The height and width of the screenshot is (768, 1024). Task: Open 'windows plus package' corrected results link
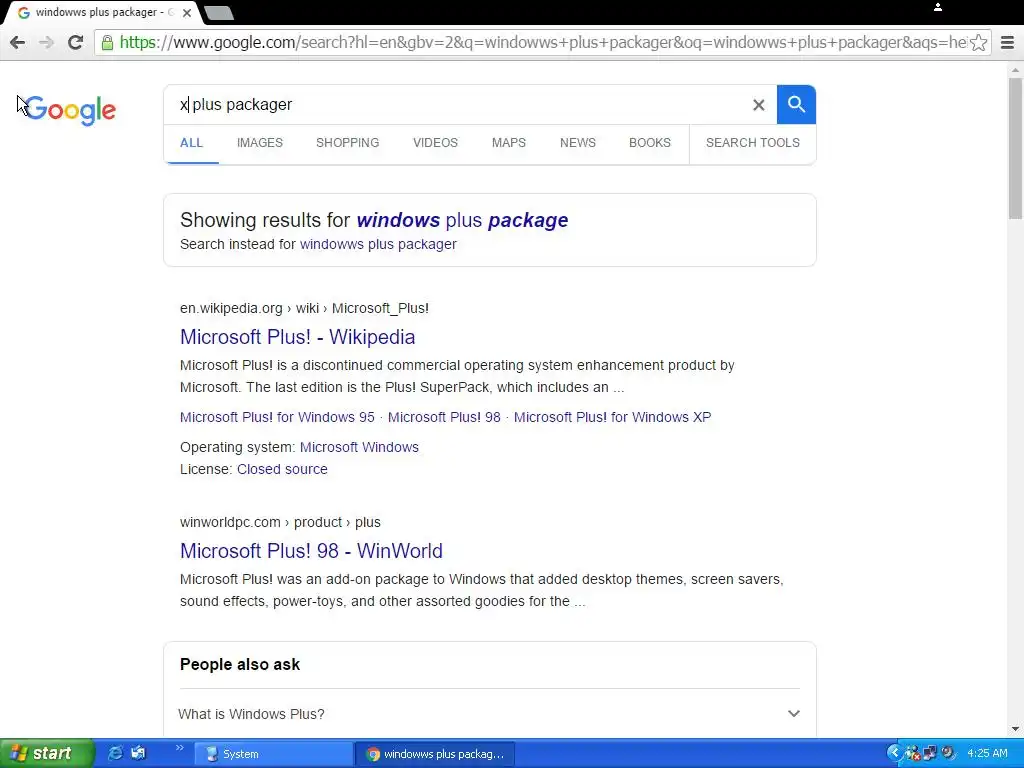point(462,220)
